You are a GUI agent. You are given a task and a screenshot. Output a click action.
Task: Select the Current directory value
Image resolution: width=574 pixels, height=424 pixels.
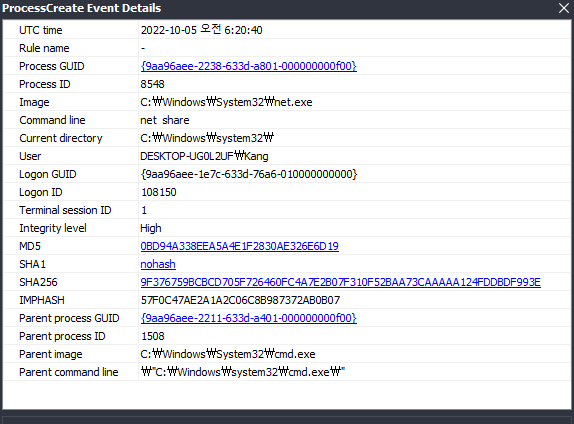207,138
